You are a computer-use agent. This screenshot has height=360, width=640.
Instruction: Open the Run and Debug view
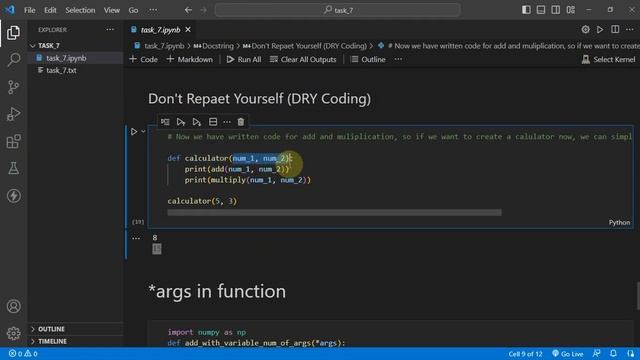13,114
